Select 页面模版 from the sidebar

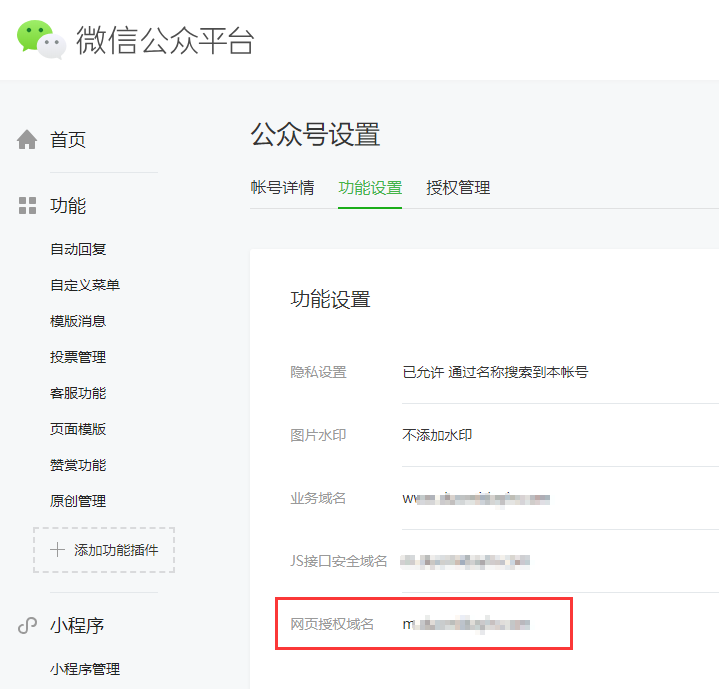coord(78,429)
